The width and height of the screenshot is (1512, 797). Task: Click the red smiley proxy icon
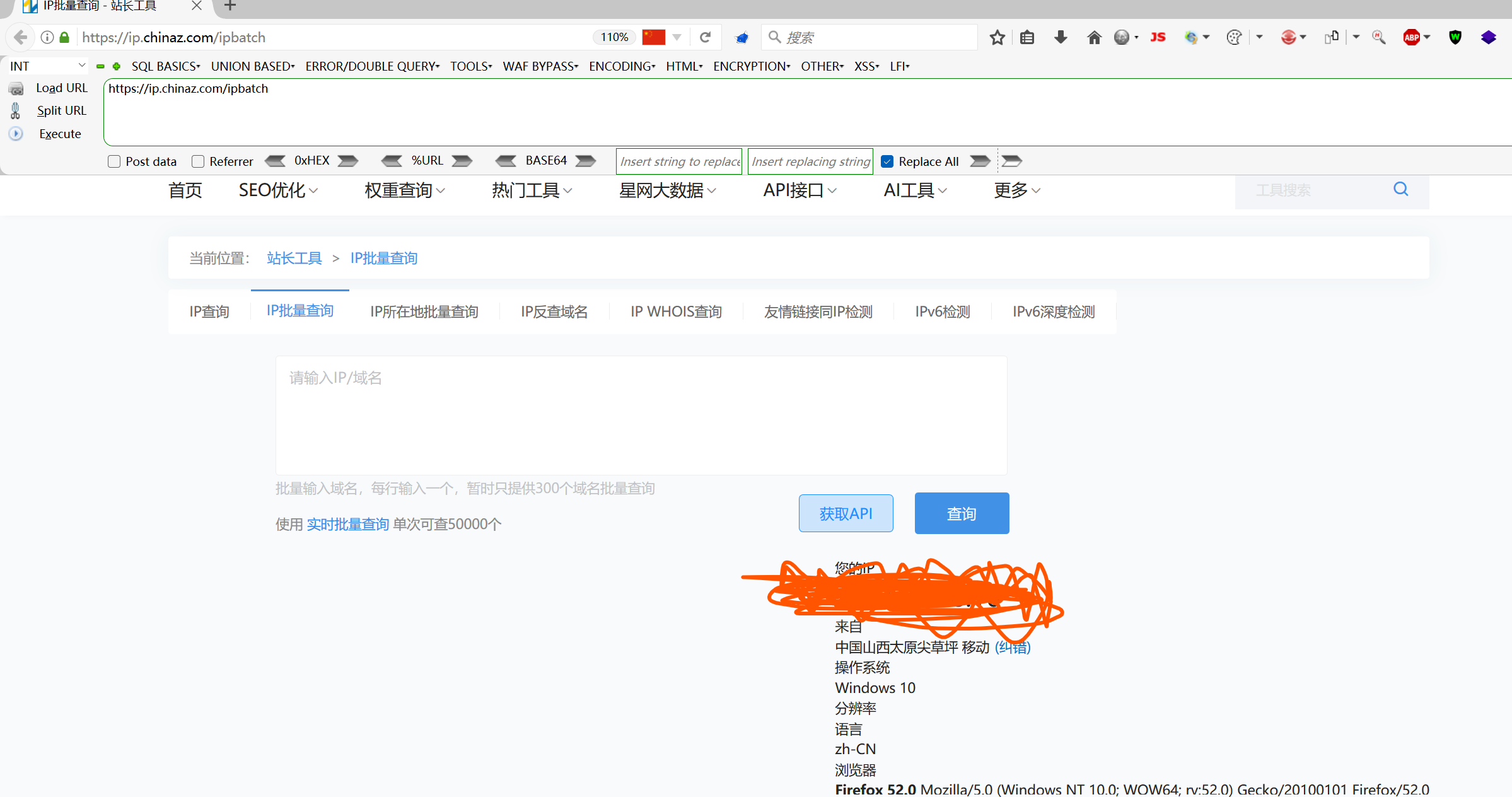pos(1288,38)
